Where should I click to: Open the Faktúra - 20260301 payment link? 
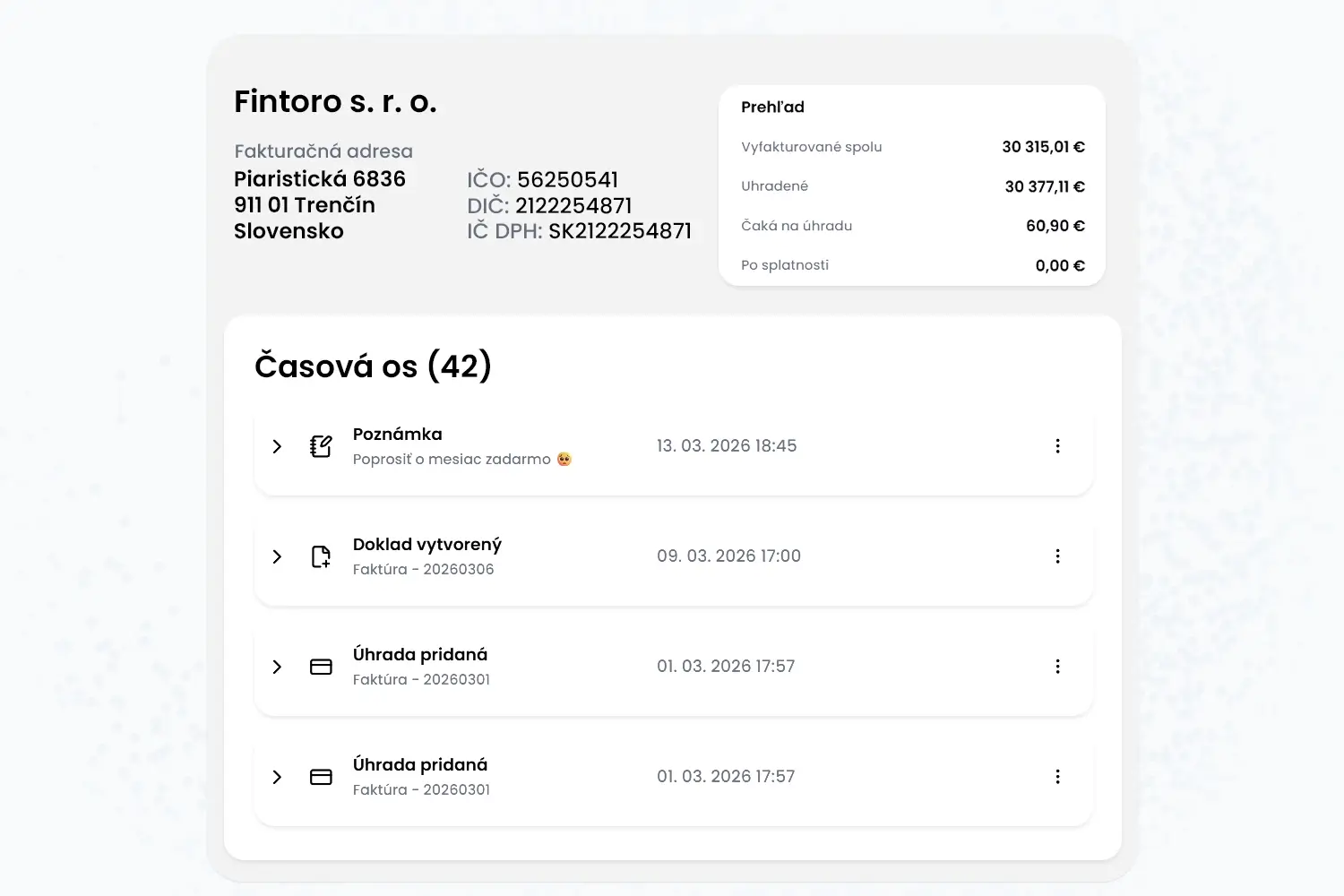[421, 679]
